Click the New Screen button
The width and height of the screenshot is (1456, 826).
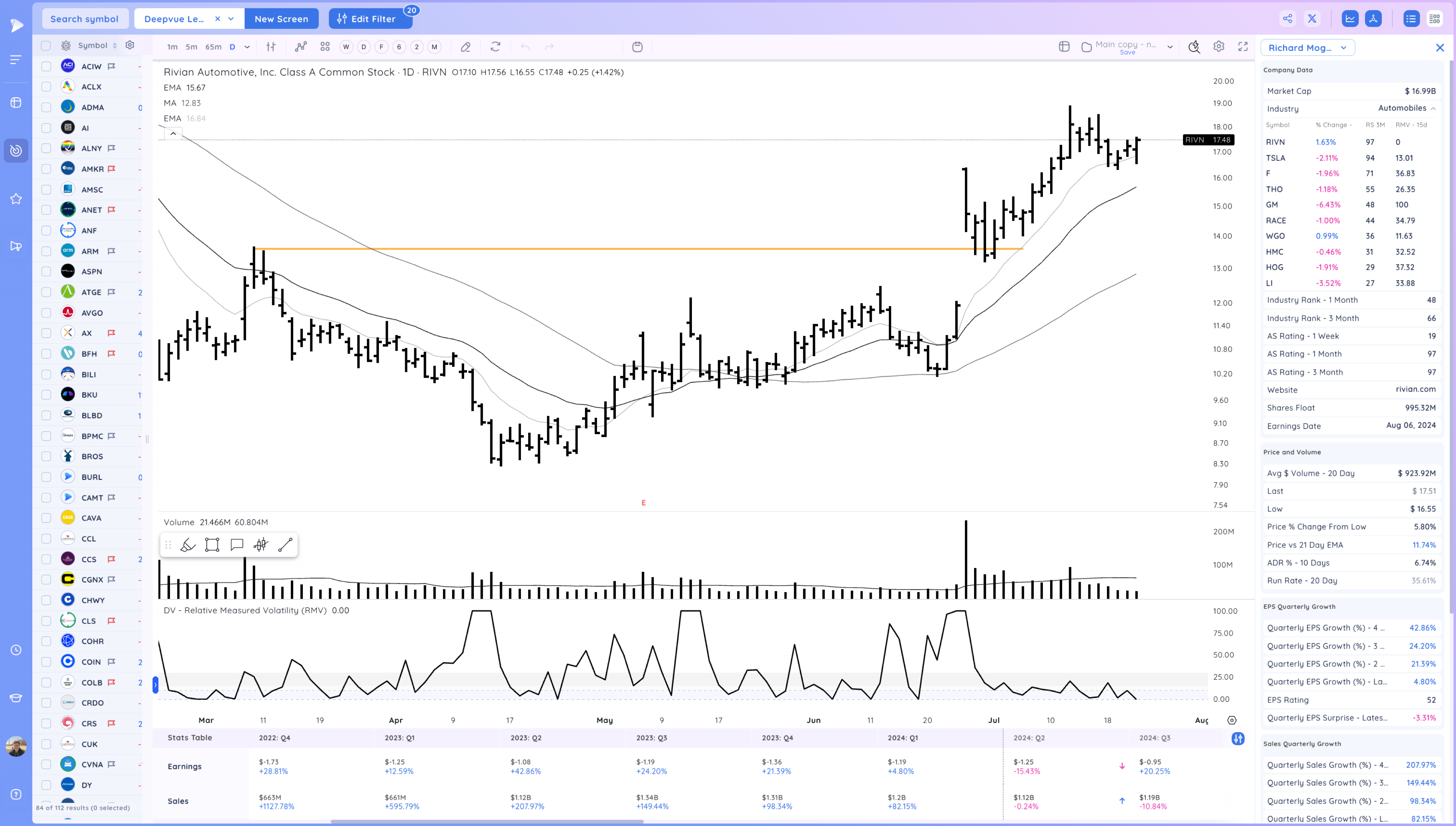coord(281,19)
